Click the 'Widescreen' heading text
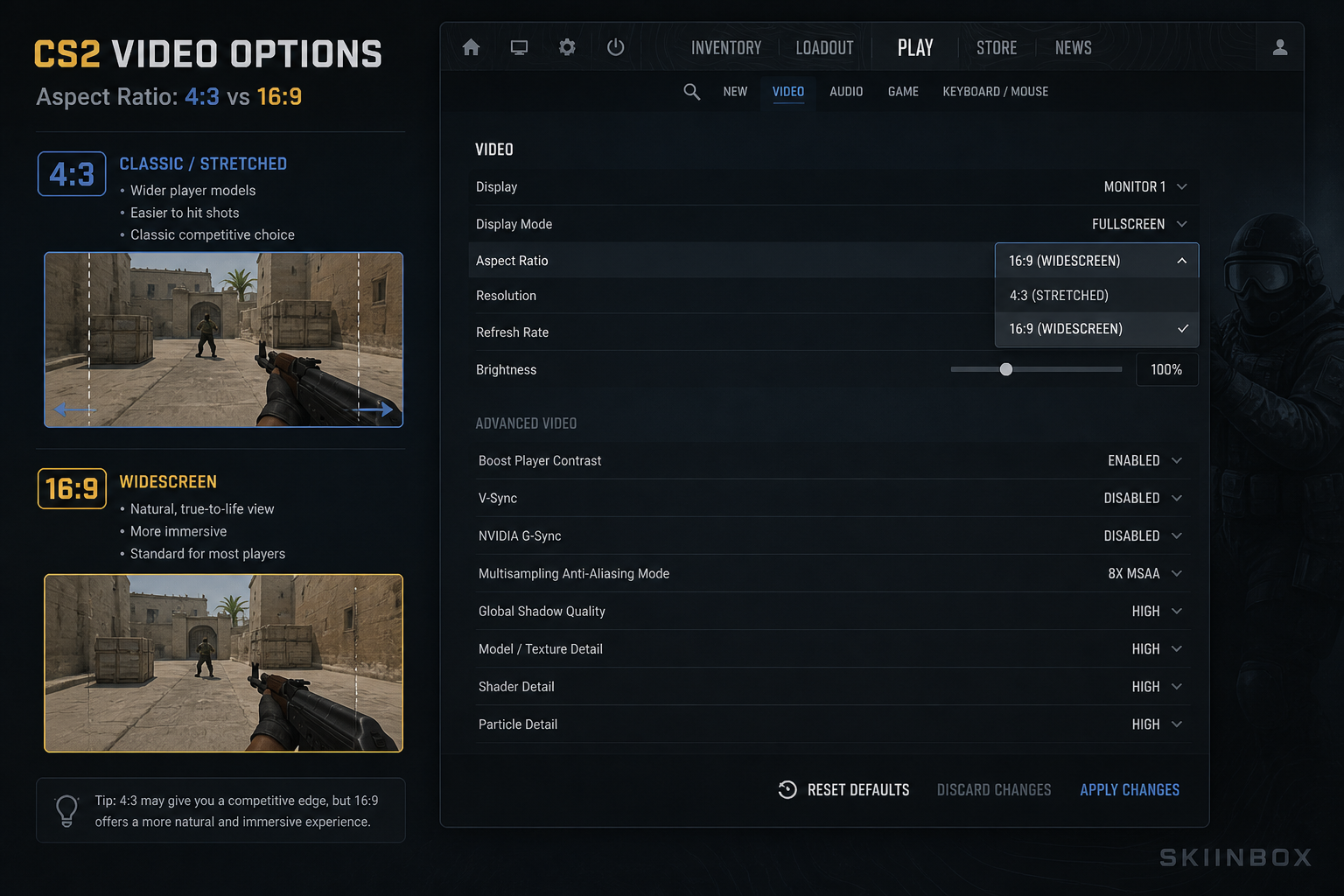 168,482
